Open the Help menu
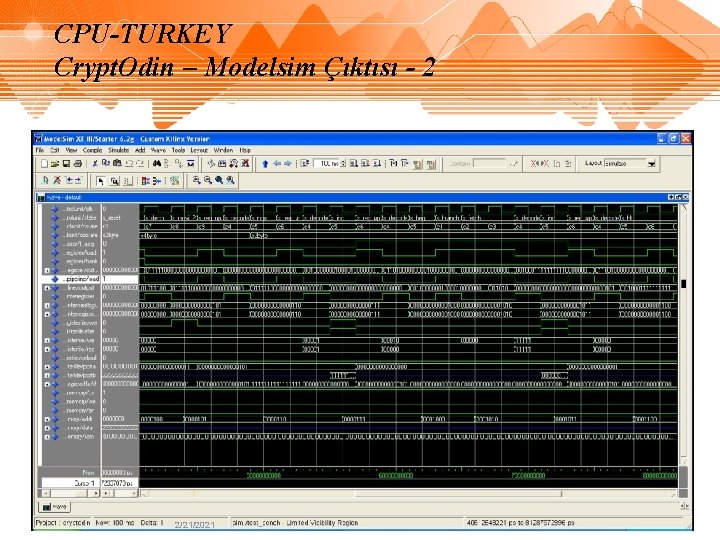 [245, 150]
